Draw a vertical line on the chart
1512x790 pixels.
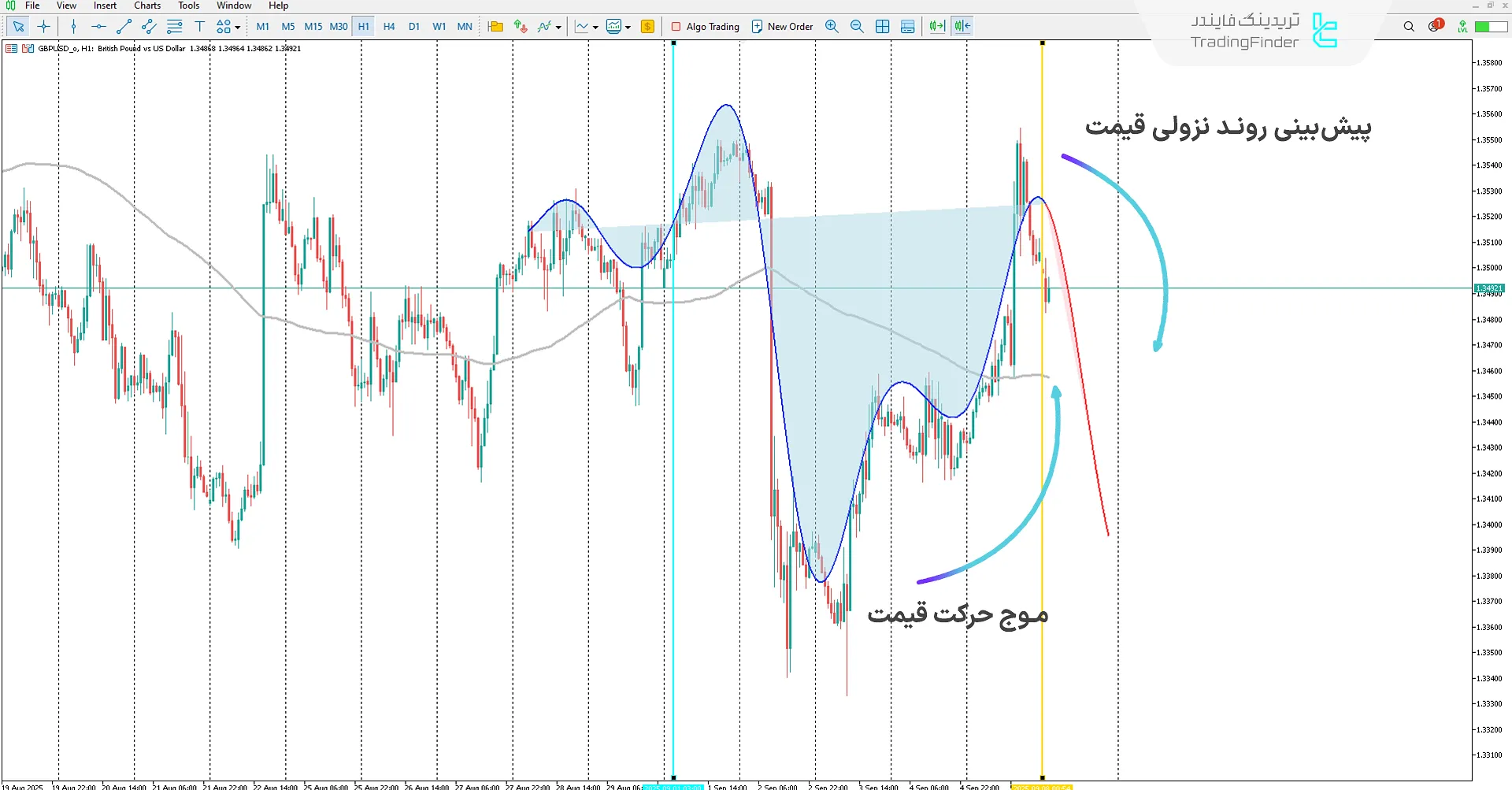(73, 27)
